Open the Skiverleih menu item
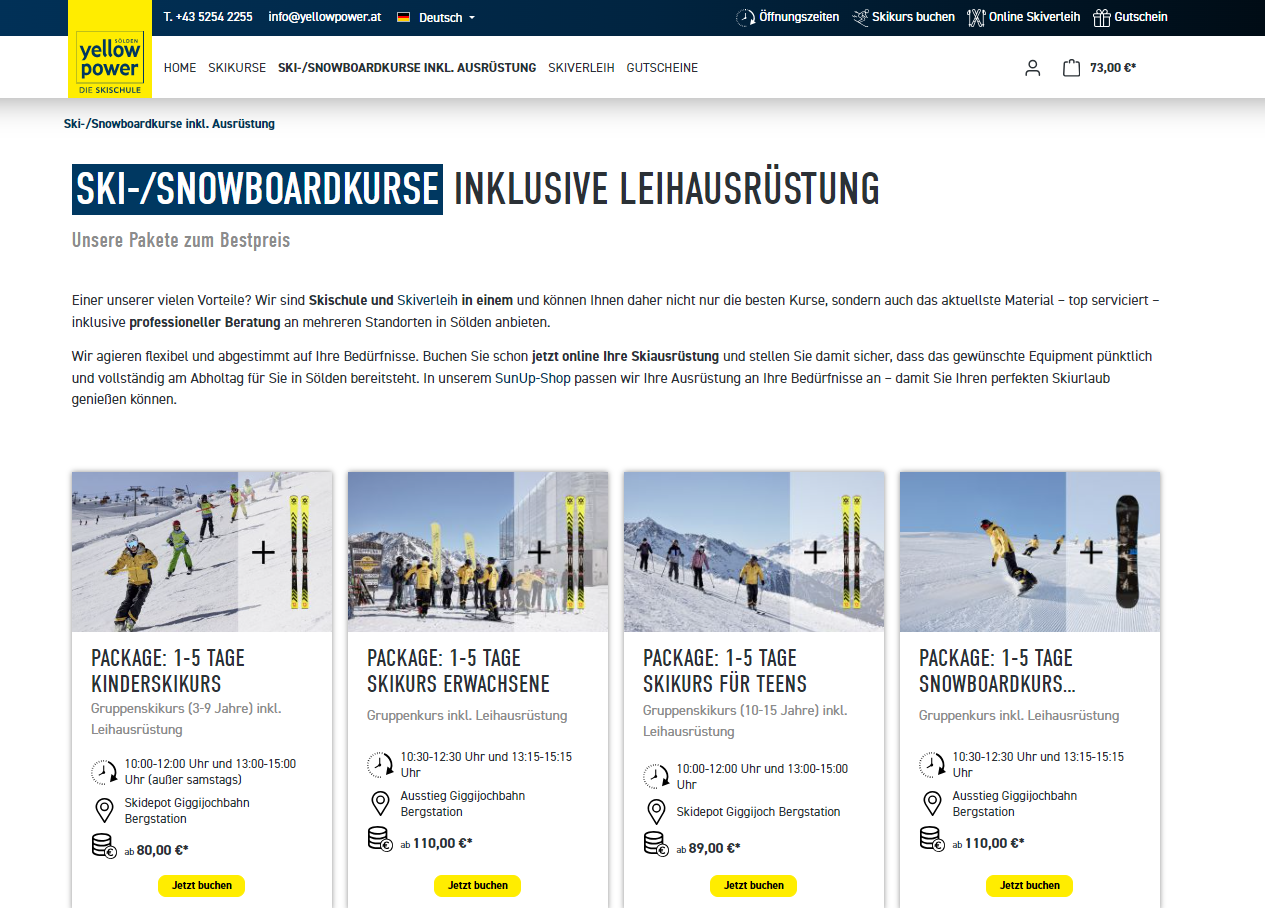The image size is (1265, 908). tap(581, 68)
